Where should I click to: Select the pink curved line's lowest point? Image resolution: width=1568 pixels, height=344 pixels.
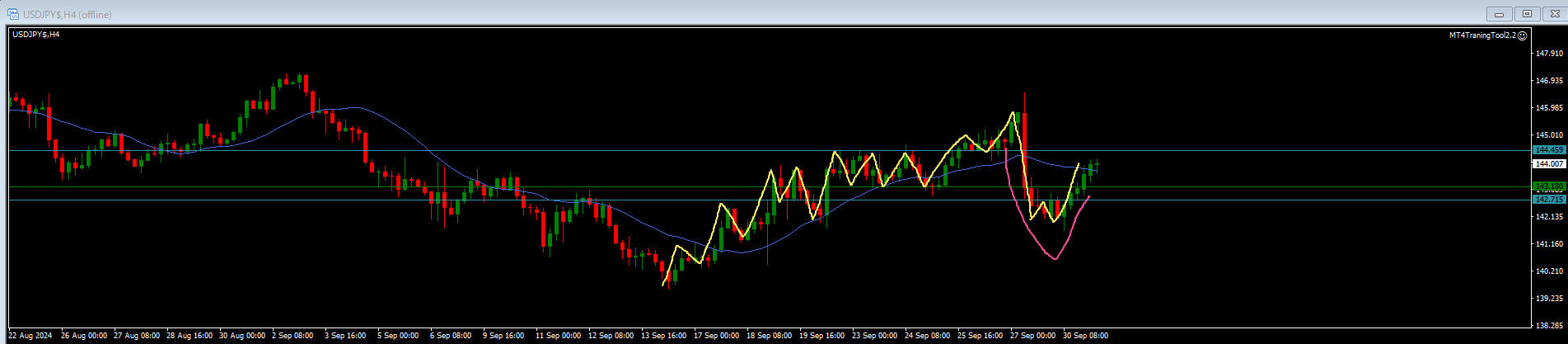1055,259
